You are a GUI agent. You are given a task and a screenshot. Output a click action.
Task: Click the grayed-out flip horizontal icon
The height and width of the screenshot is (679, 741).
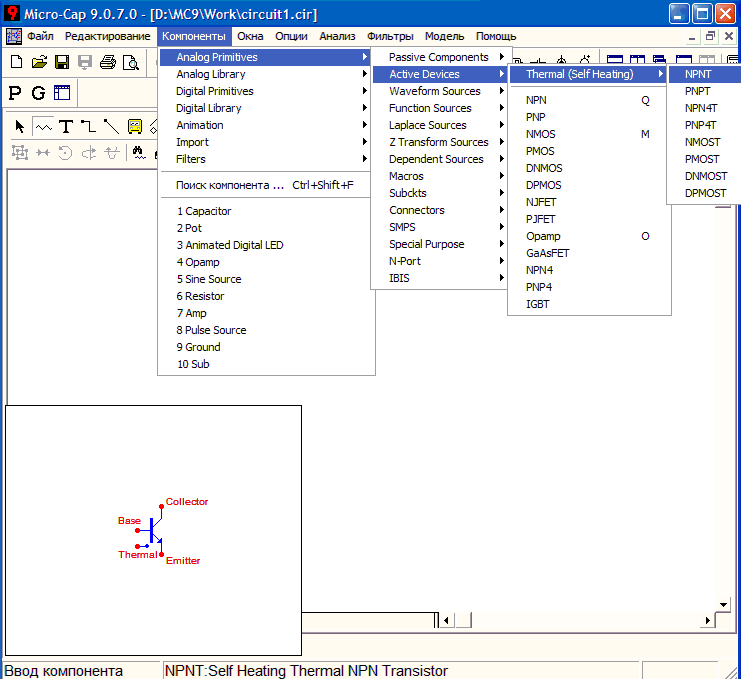coord(88,152)
